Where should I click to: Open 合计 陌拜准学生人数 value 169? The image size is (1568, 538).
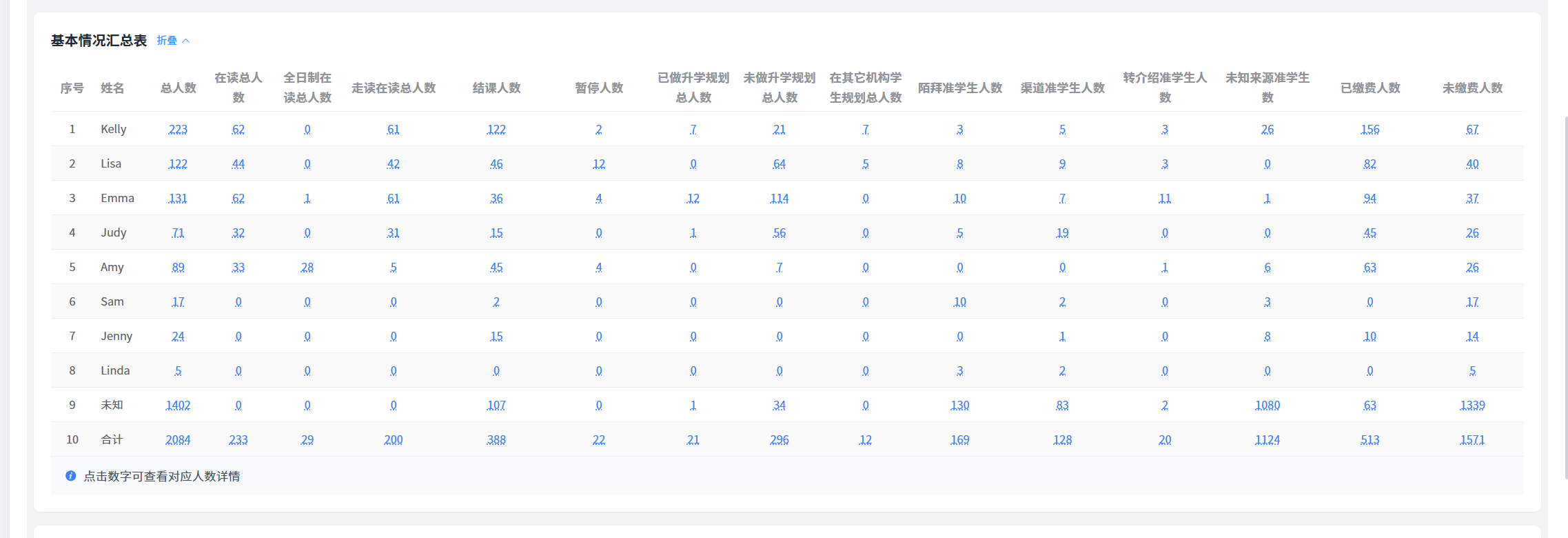point(960,439)
